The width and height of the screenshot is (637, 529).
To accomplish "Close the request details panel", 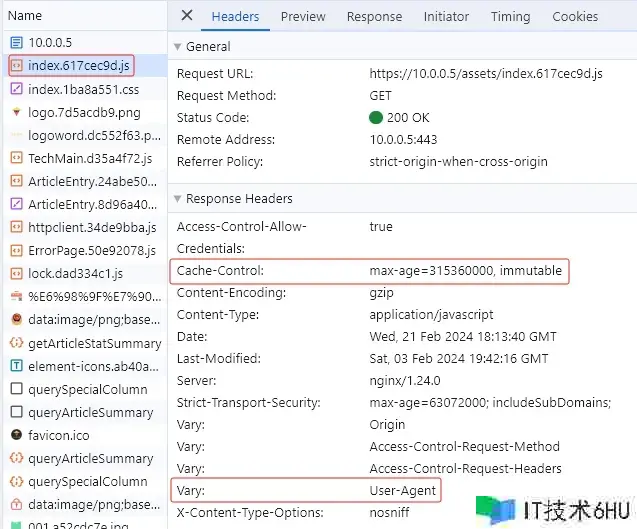I will tap(187, 16).
